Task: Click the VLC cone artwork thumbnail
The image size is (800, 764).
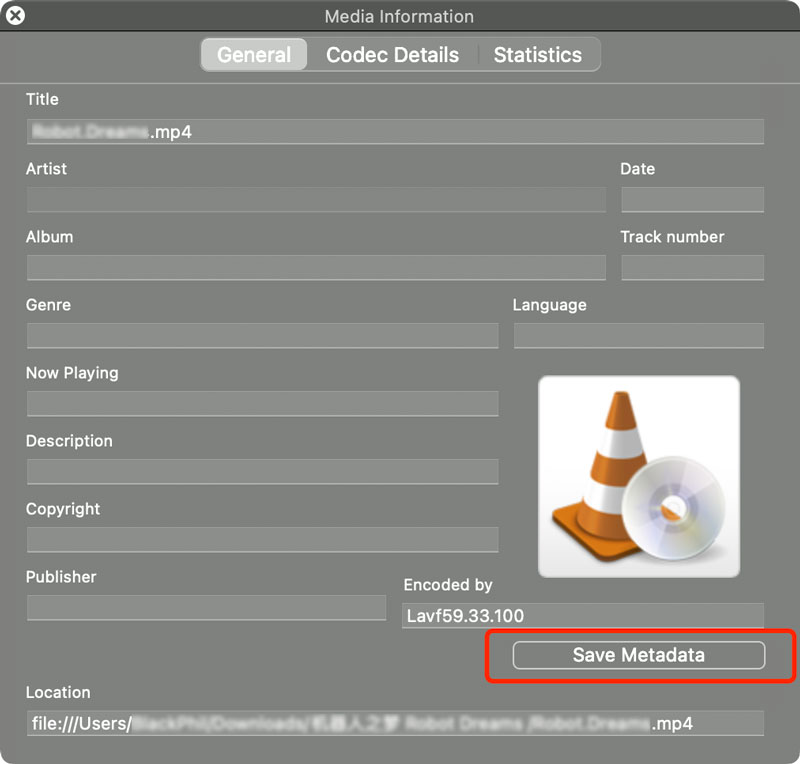Action: tap(639, 477)
